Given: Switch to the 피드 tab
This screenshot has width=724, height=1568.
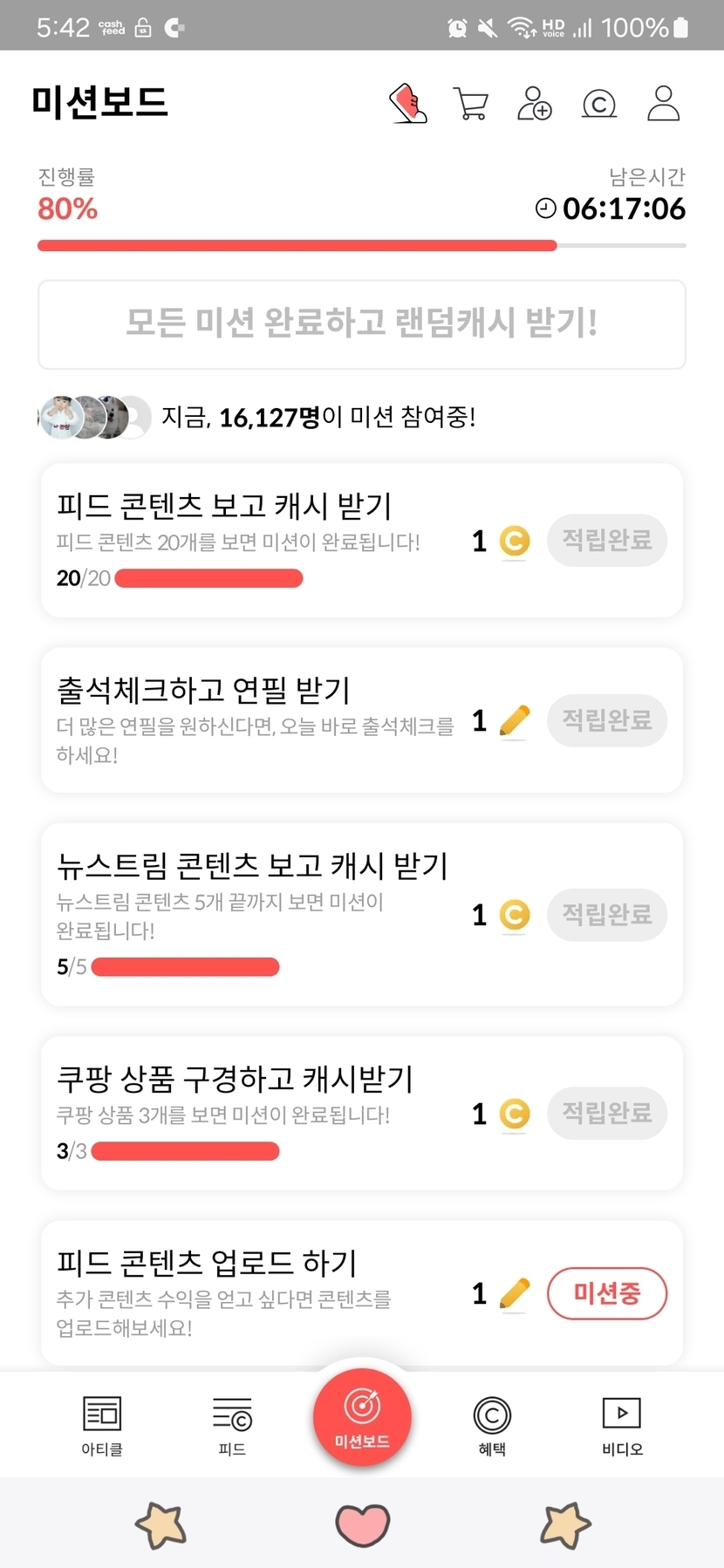Looking at the screenshot, I should [232, 1425].
